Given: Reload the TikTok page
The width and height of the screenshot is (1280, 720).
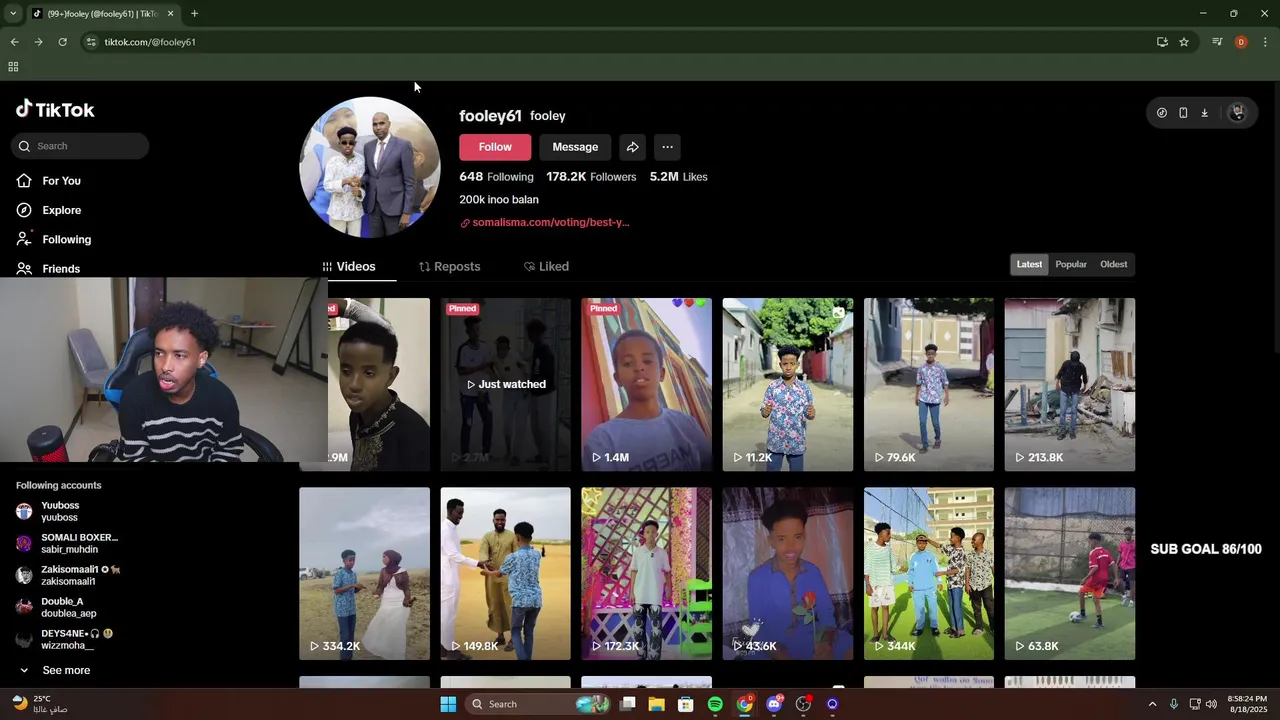Looking at the screenshot, I should [x=62, y=42].
